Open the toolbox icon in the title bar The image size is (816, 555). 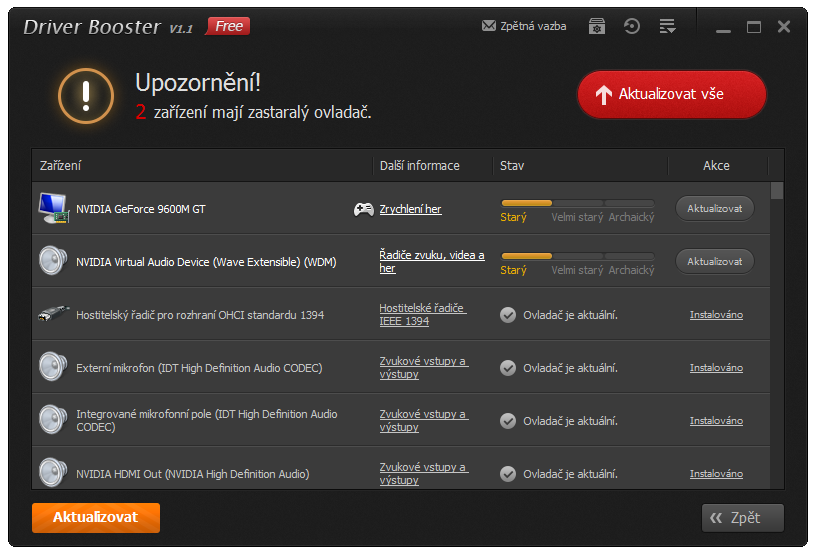tap(596, 26)
